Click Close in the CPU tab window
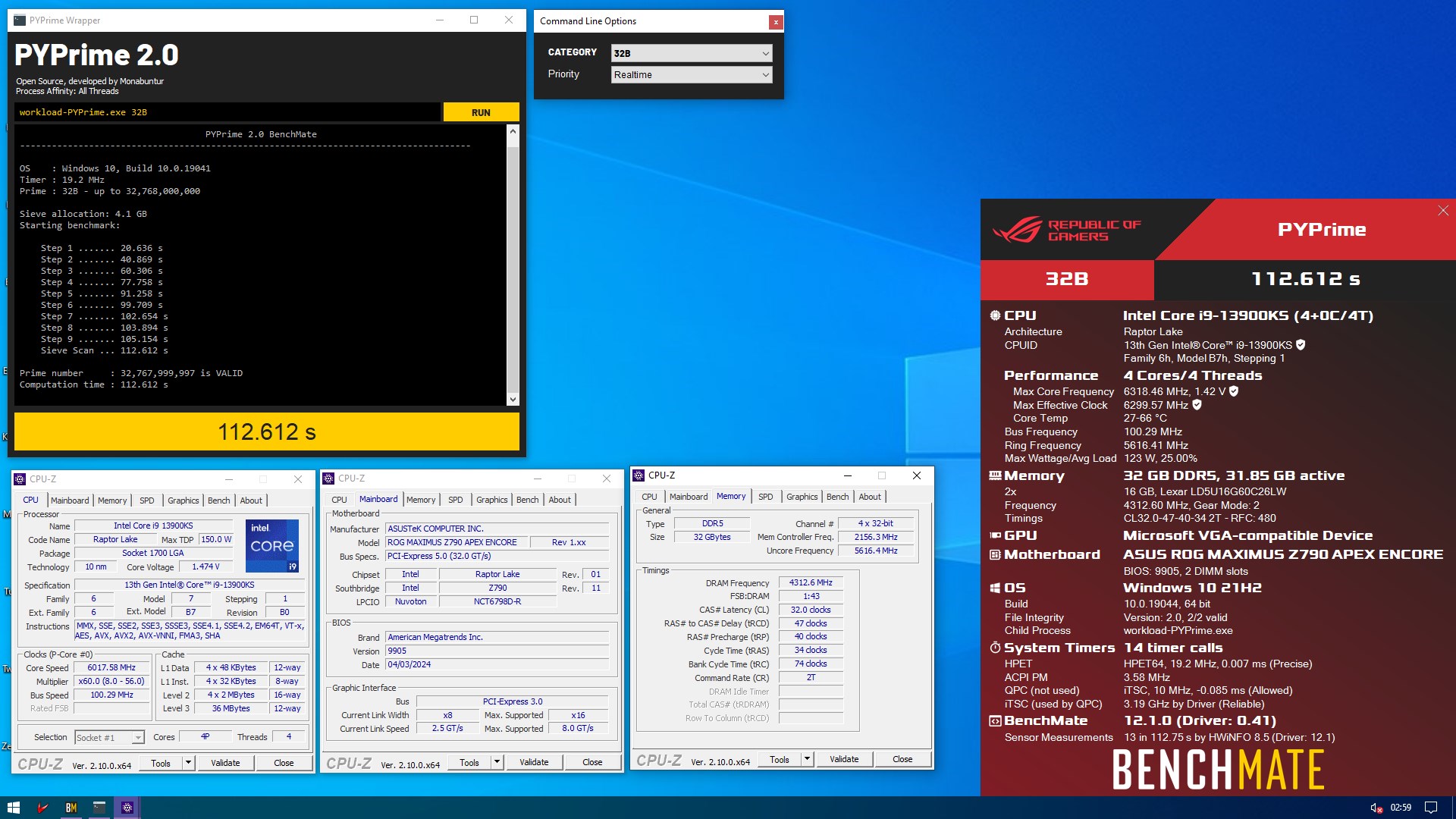Image resolution: width=1456 pixels, height=819 pixels. point(284,763)
